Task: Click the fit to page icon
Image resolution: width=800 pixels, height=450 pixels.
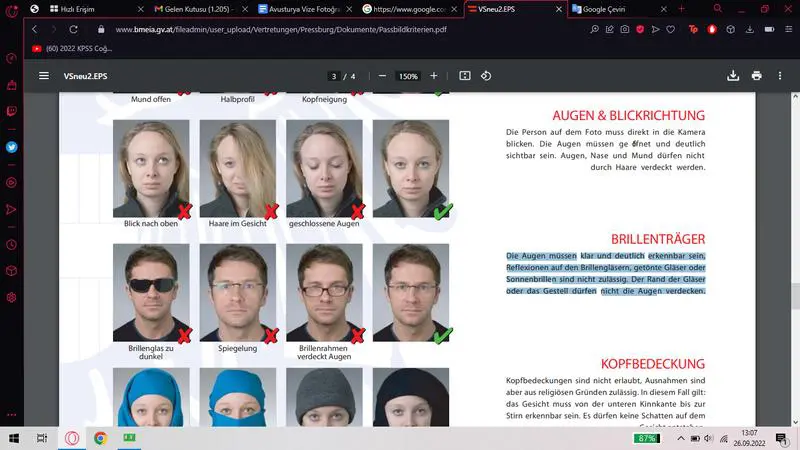Action: 465,76
